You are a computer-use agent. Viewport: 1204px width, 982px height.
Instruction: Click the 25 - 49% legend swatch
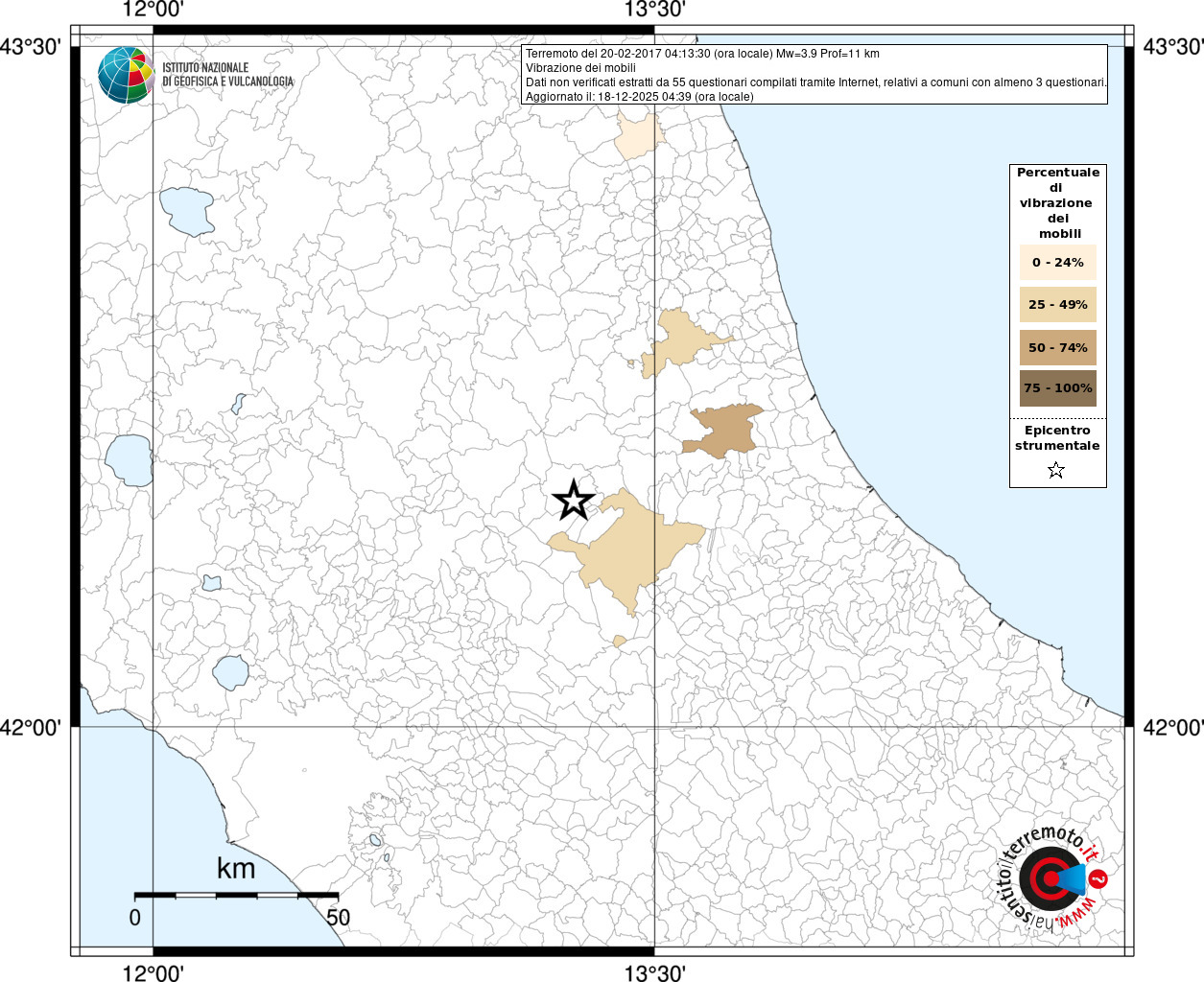point(1057,305)
